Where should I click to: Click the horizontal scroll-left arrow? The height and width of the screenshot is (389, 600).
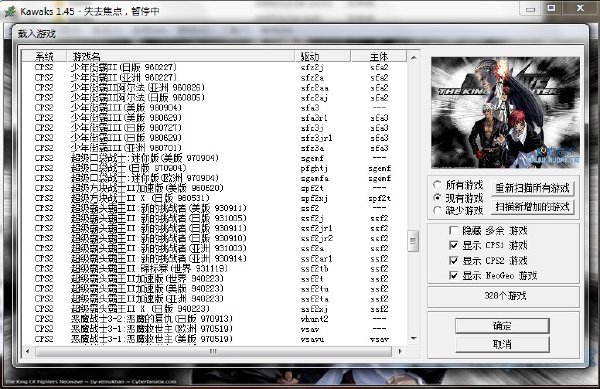pyautogui.click(x=27, y=351)
